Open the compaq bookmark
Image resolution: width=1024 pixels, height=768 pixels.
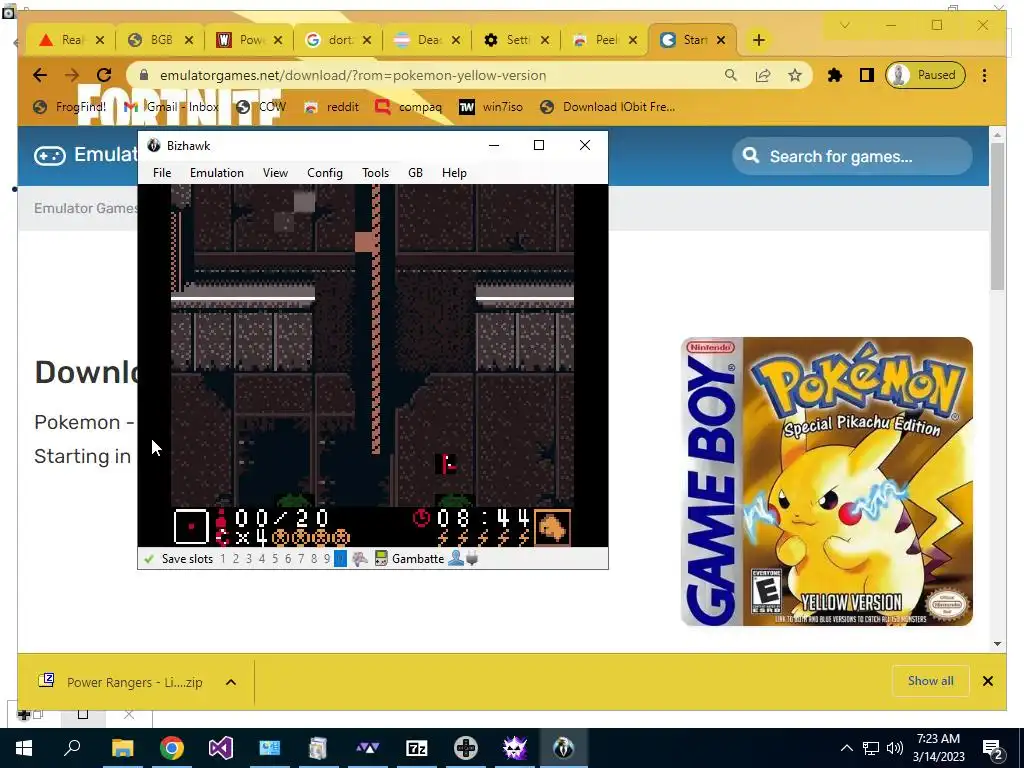409,107
